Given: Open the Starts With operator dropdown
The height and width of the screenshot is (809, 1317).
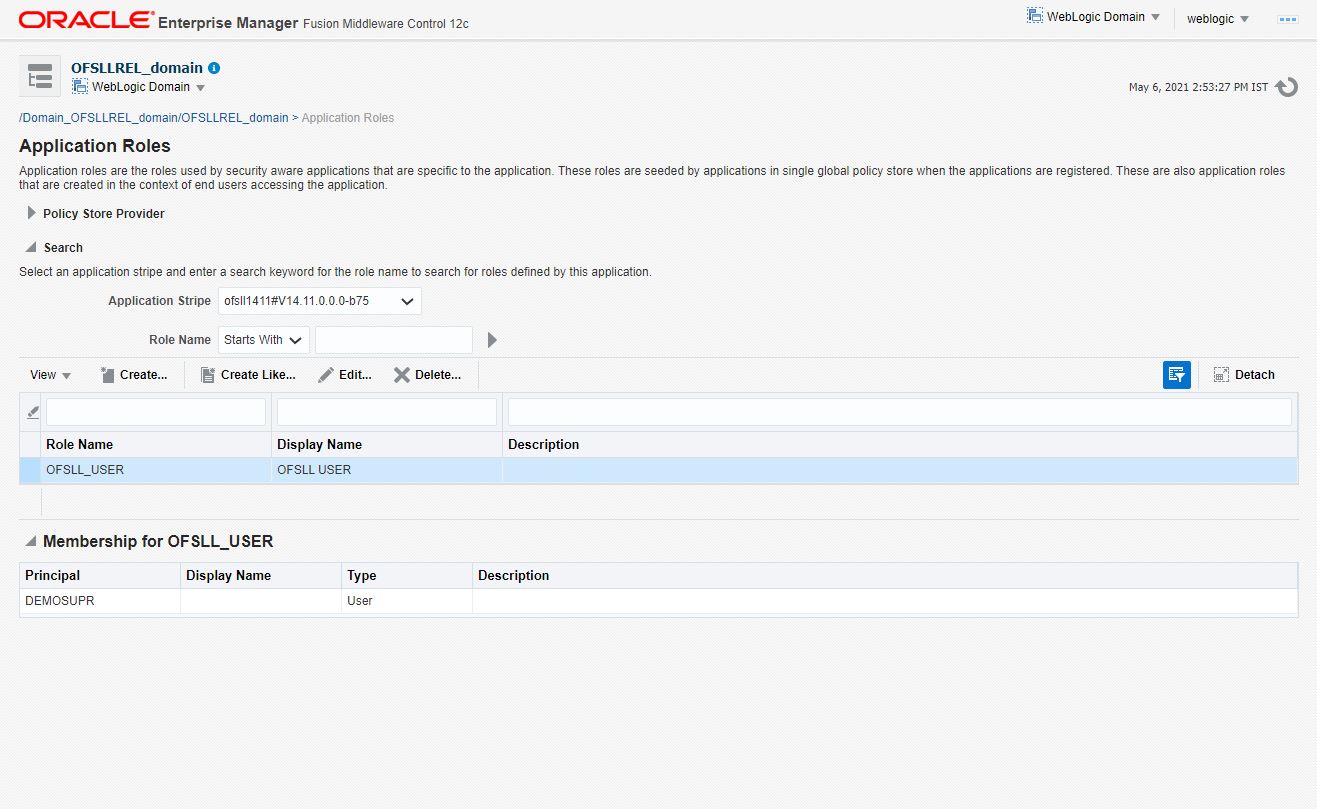Looking at the screenshot, I should [x=264, y=340].
